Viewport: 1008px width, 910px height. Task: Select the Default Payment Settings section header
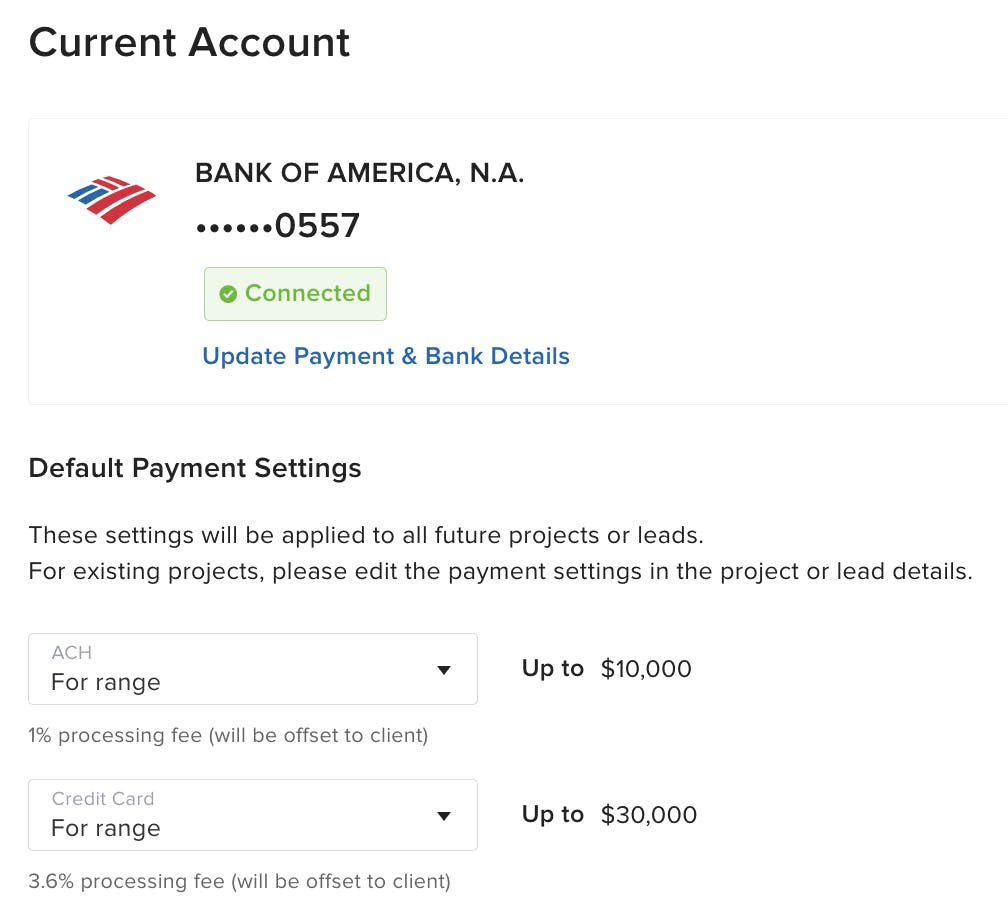click(196, 468)
